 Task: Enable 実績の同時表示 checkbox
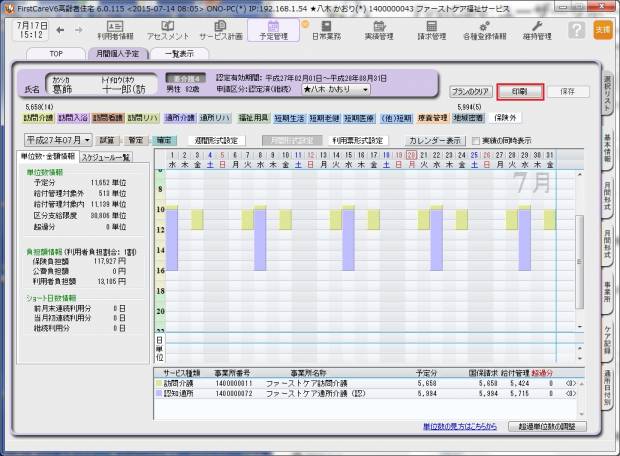pyautogui.click(x=476, y=141)
